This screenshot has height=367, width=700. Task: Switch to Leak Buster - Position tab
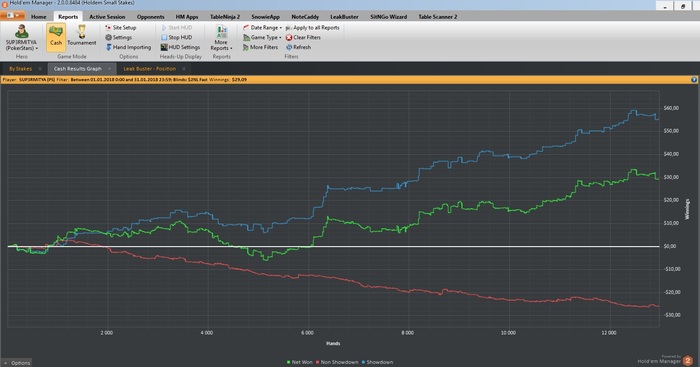(x=150, y=69)
